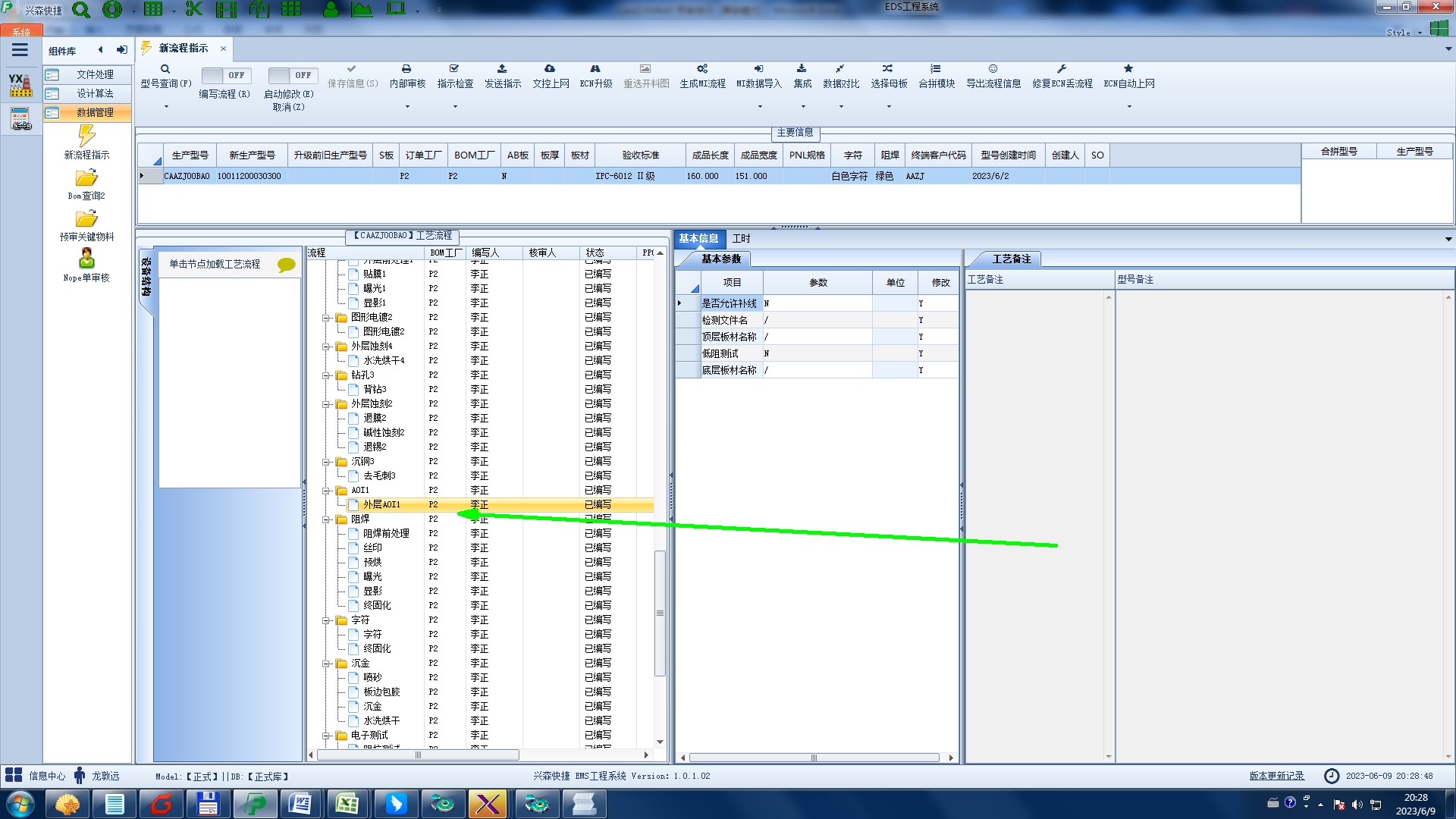Click the 导出流程信息 smiley icon
1456x819 pixels.
993,69
